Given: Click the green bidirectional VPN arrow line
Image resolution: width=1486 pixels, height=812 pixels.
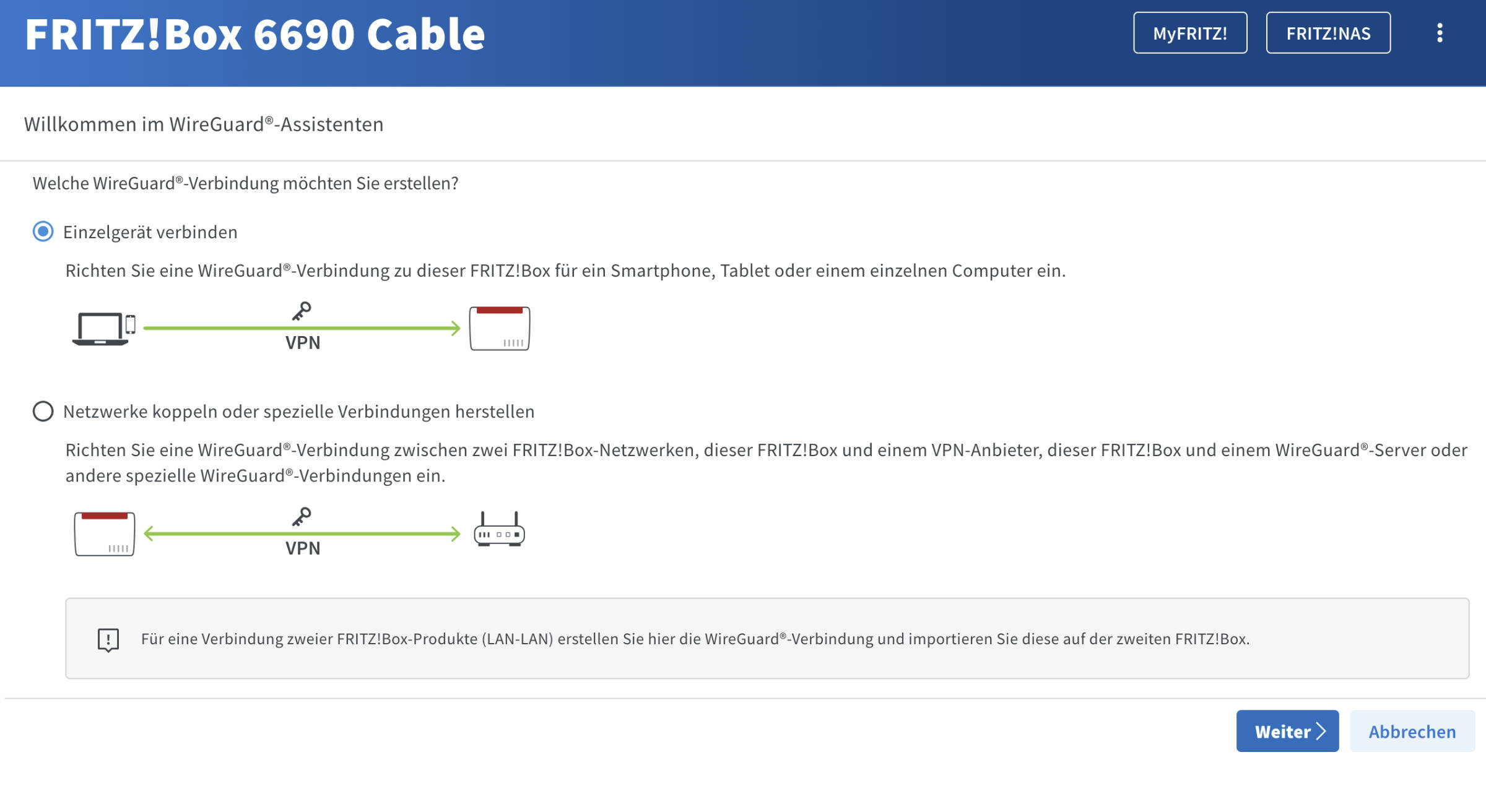Looking at the screenshot, I should point(302,533).
